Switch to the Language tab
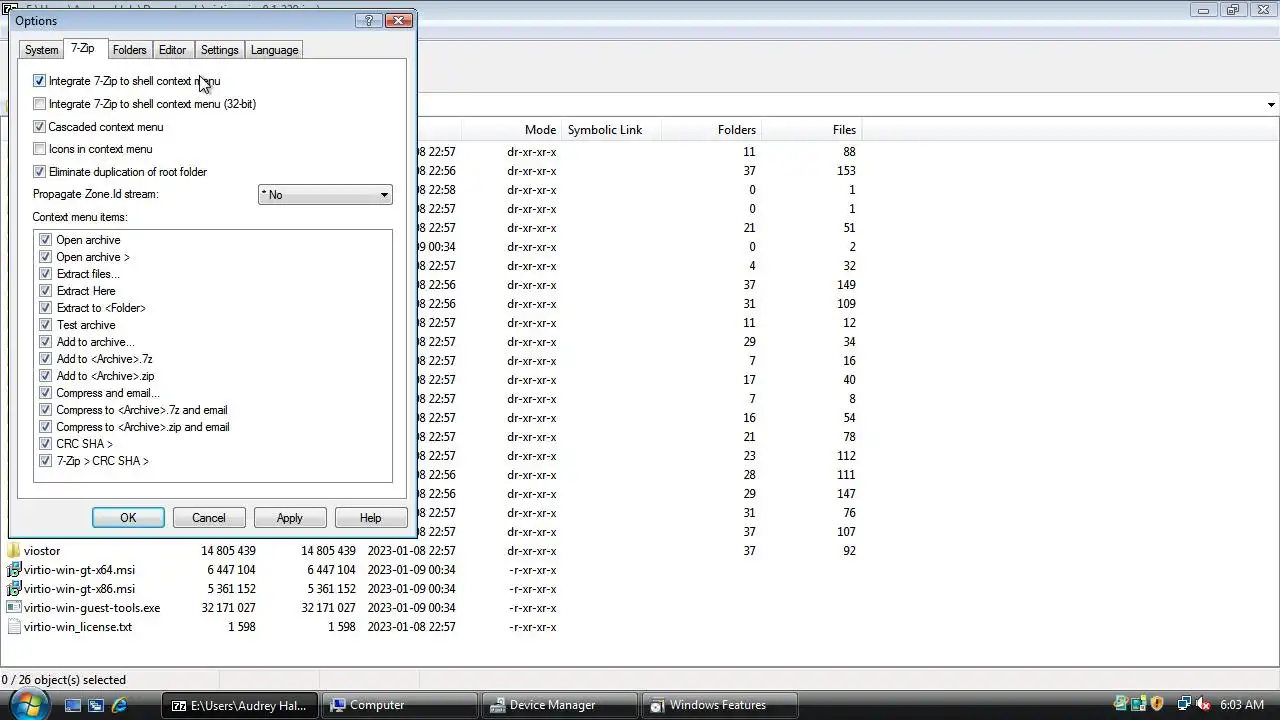1280x720 pixels. click(274, 50)
